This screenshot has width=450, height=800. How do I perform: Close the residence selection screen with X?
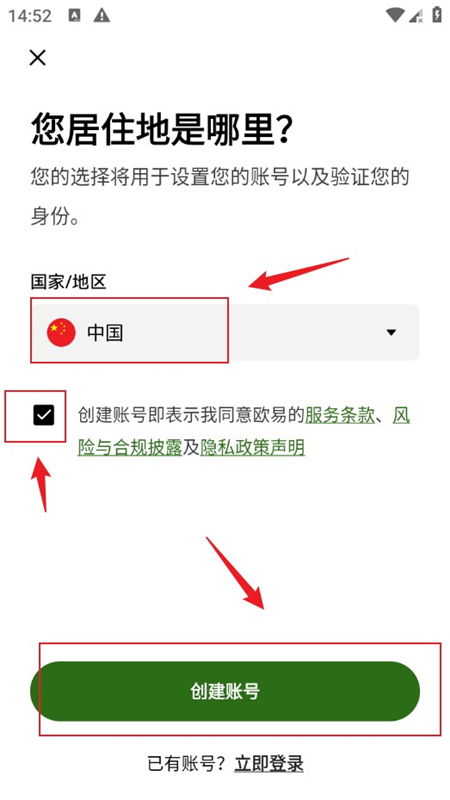tap(38, 58)
